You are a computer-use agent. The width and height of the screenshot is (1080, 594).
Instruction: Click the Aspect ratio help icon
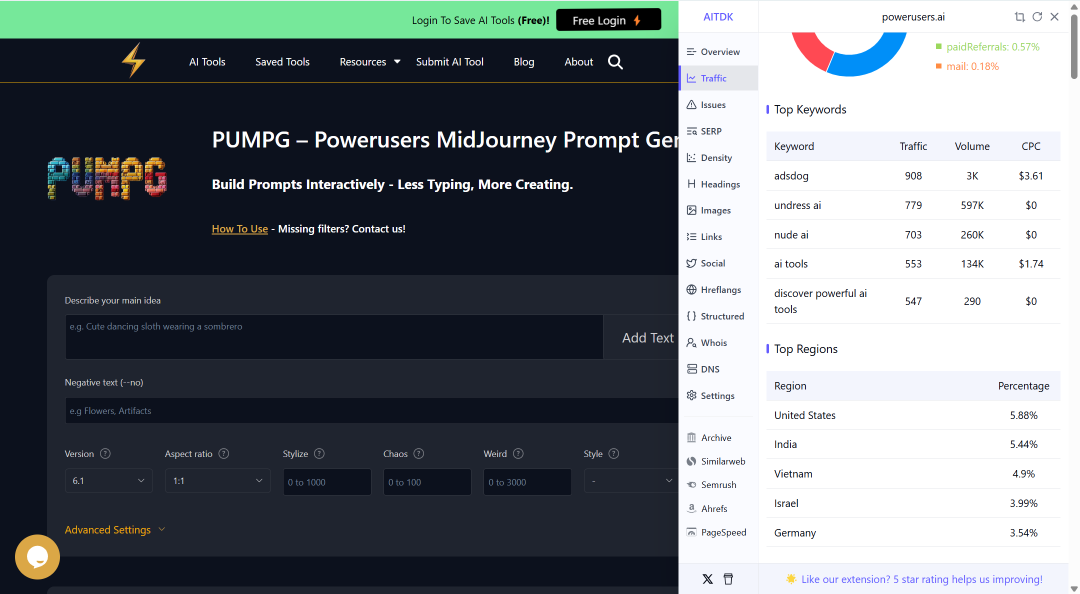coord(224,453)
